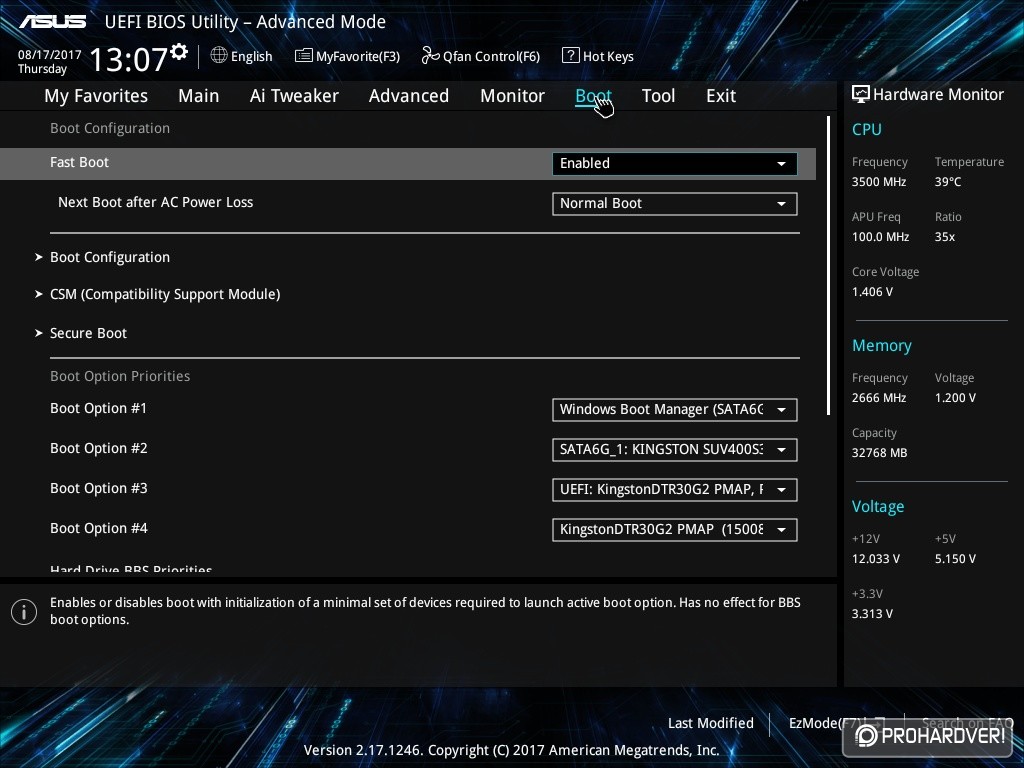The width and height of the screenshot is (1024, 768).
Task: Click the memory voltage value 1.200 V
Action: tap(955, 398)
